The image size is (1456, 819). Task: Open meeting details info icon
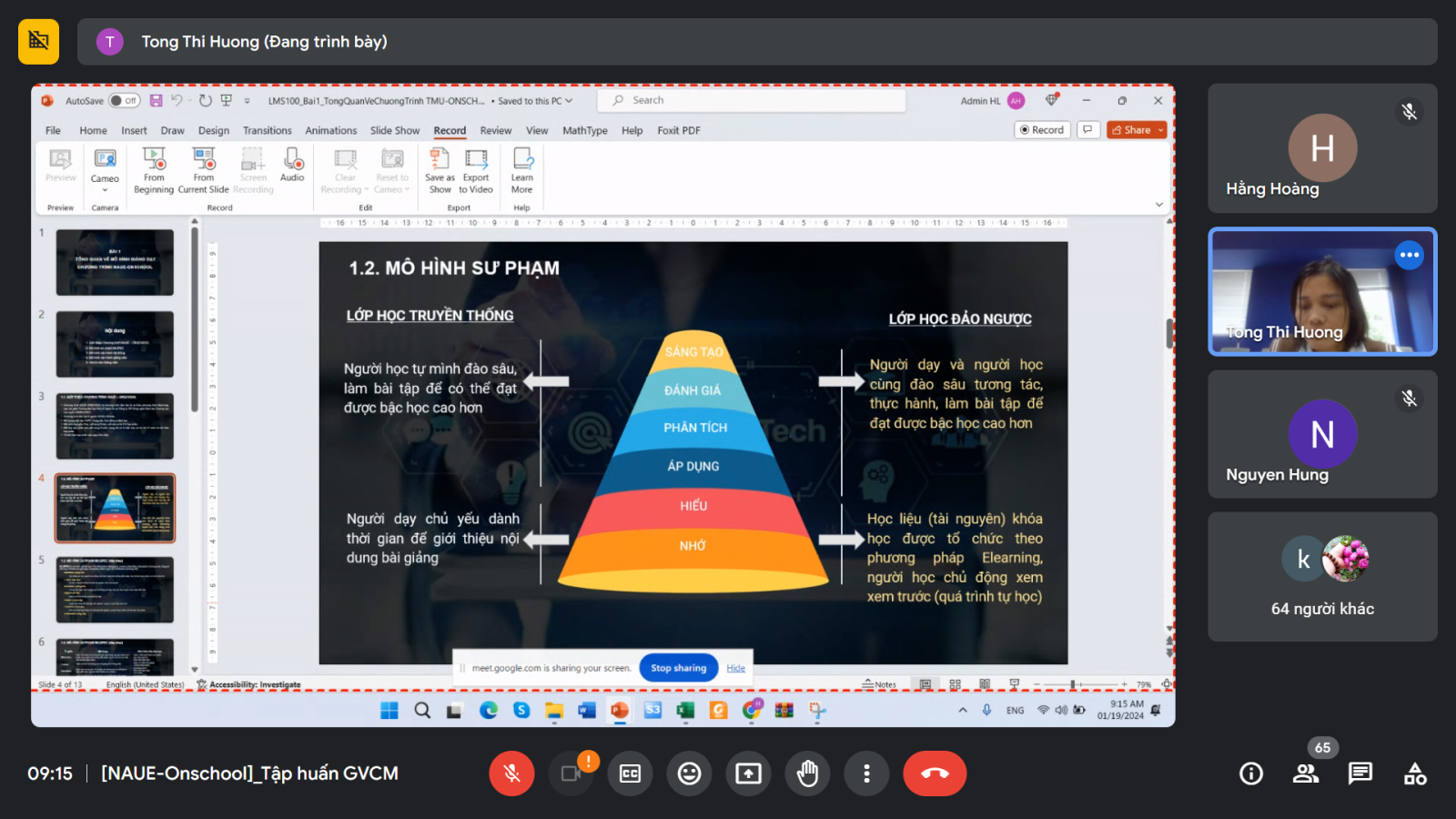coord(1251,773)
